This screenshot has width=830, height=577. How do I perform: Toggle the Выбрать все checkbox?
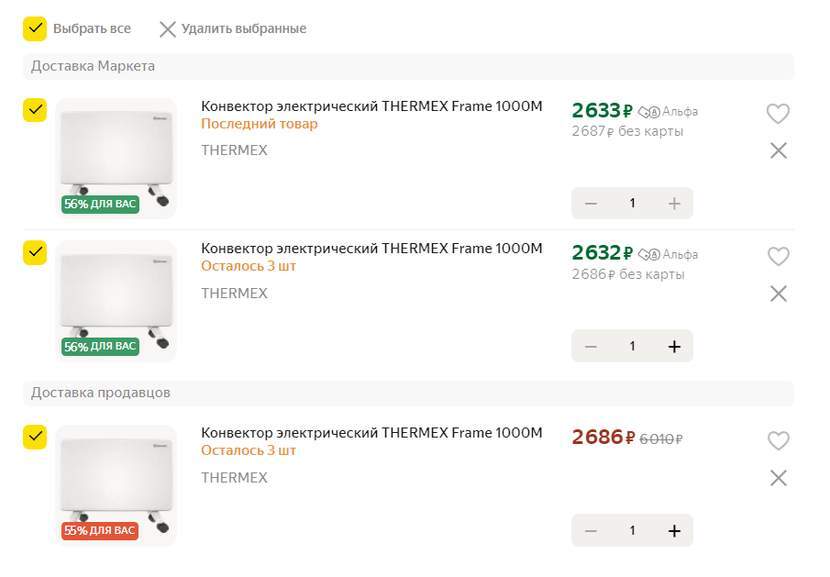(35, 29)
